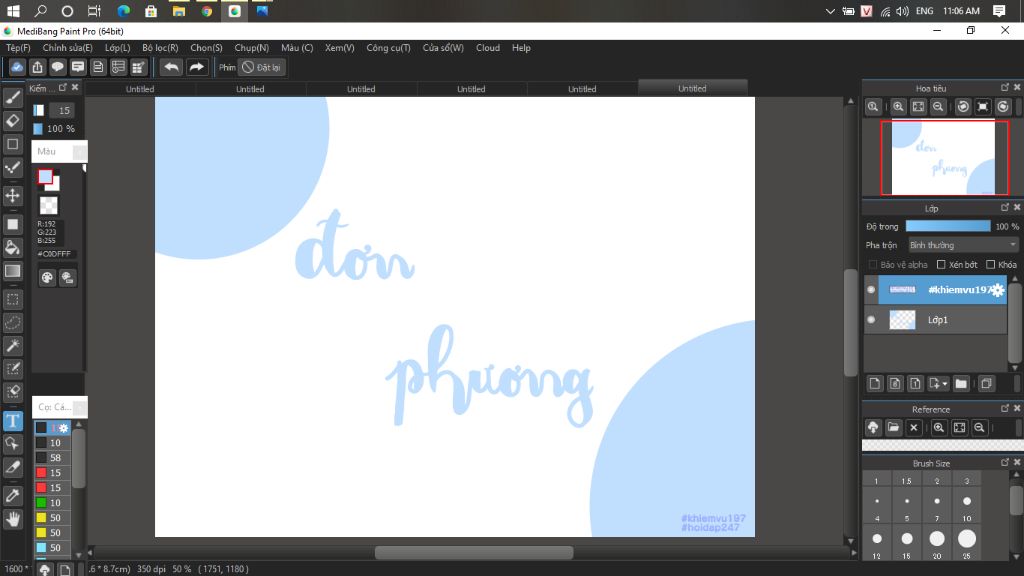The height and width of the screenshot is (576, 1024).
Task: Enable the Khóa checkbox
Action: point(991,264)
